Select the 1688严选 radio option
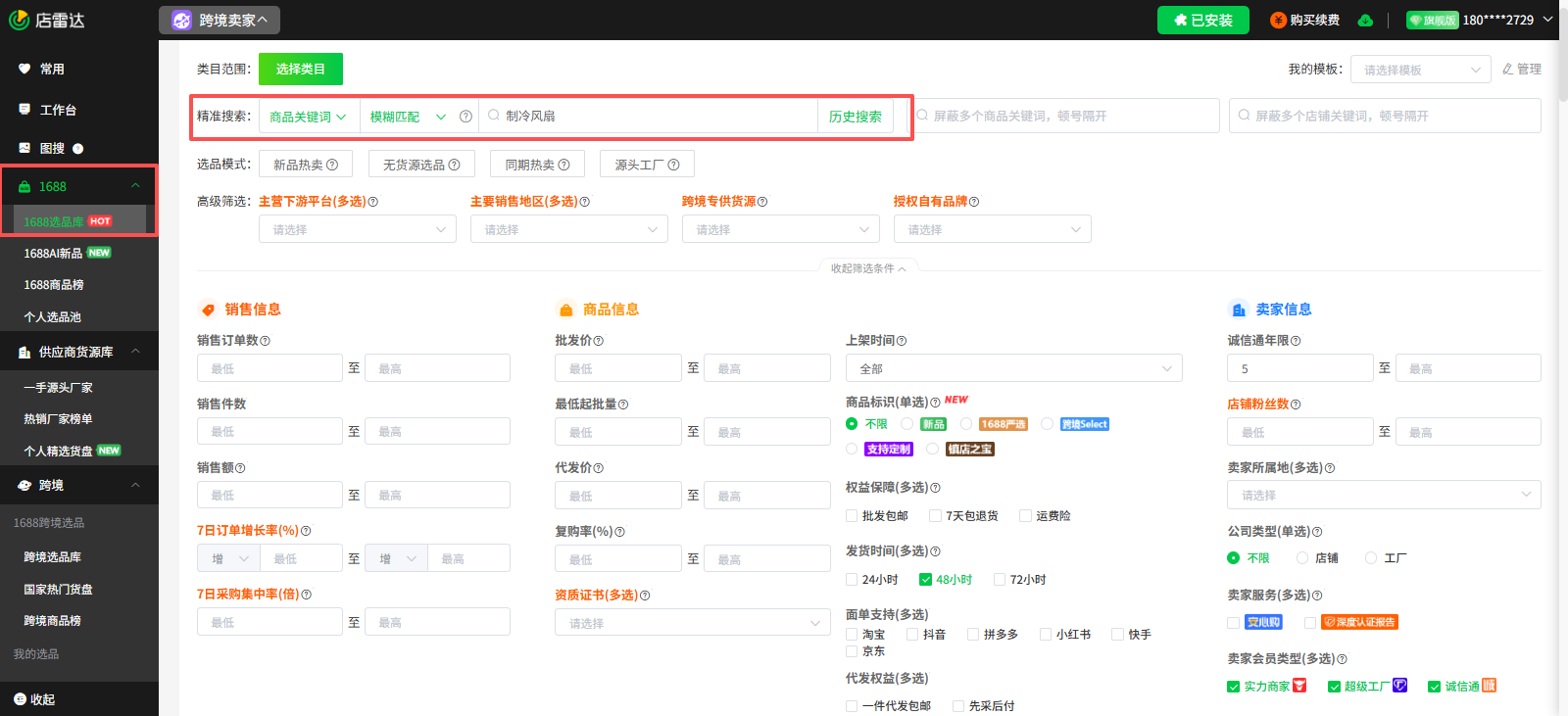This screenshot has height=716, width=1568. pos(966,423)
